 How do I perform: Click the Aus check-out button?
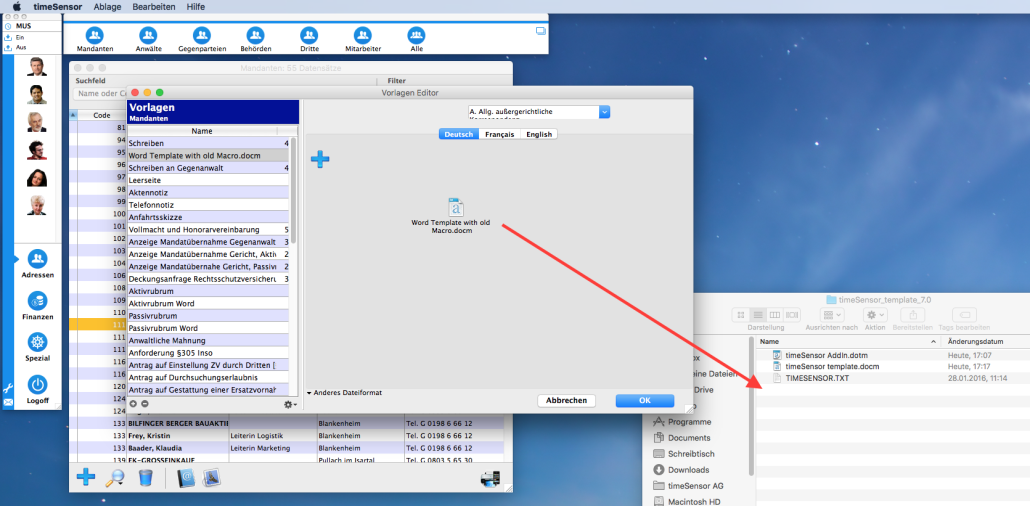pyautogui.click(x=18, y=47)
